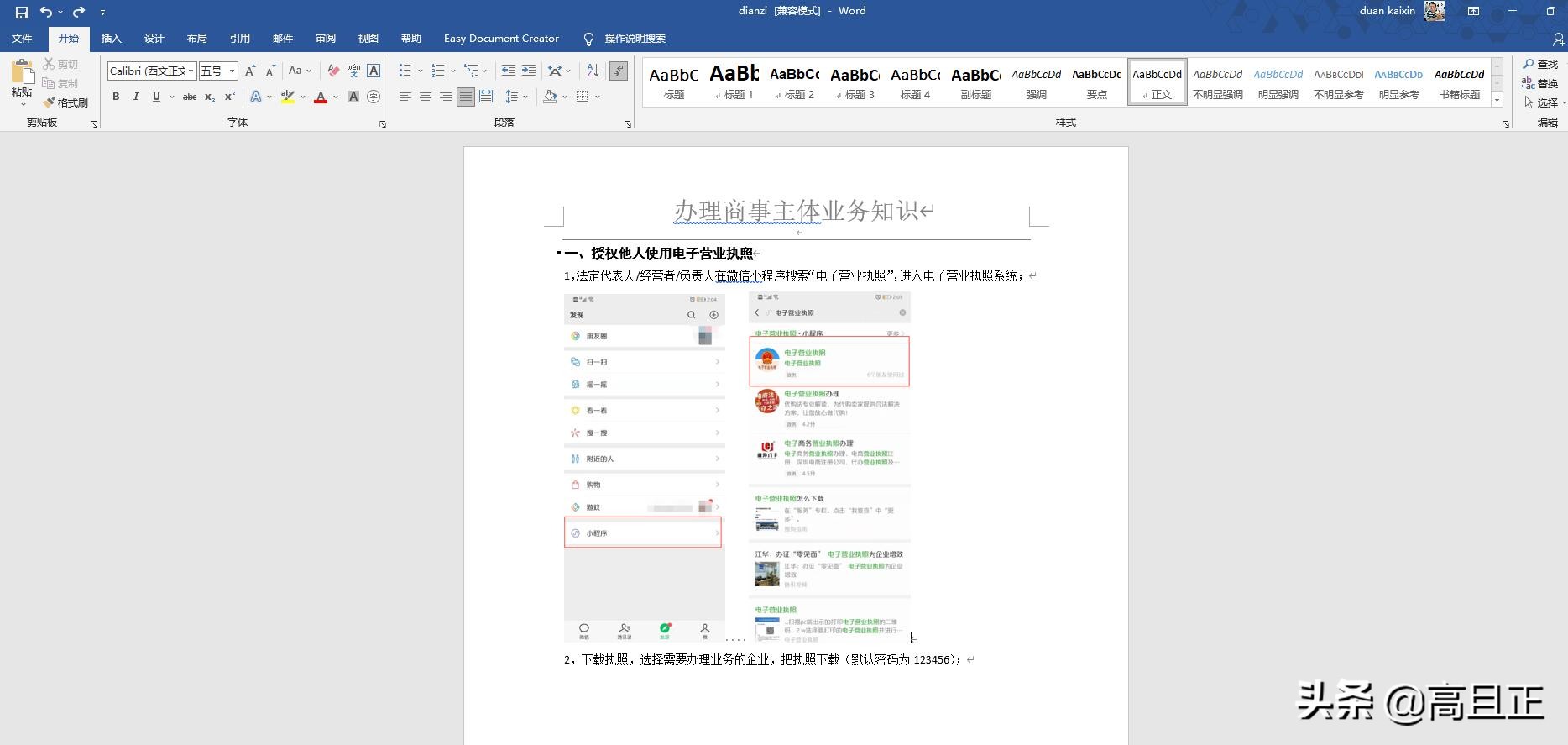Toggle italic formatting
Viewport: 1568px width, 745px height.
click(136, 97)
